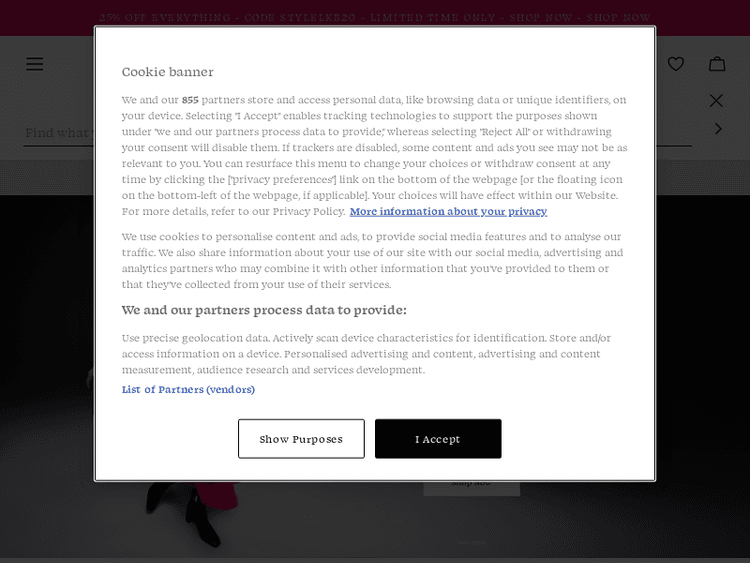Open the shopping bag
Screen dimensions: 750x563
click(x=717, y=64)
